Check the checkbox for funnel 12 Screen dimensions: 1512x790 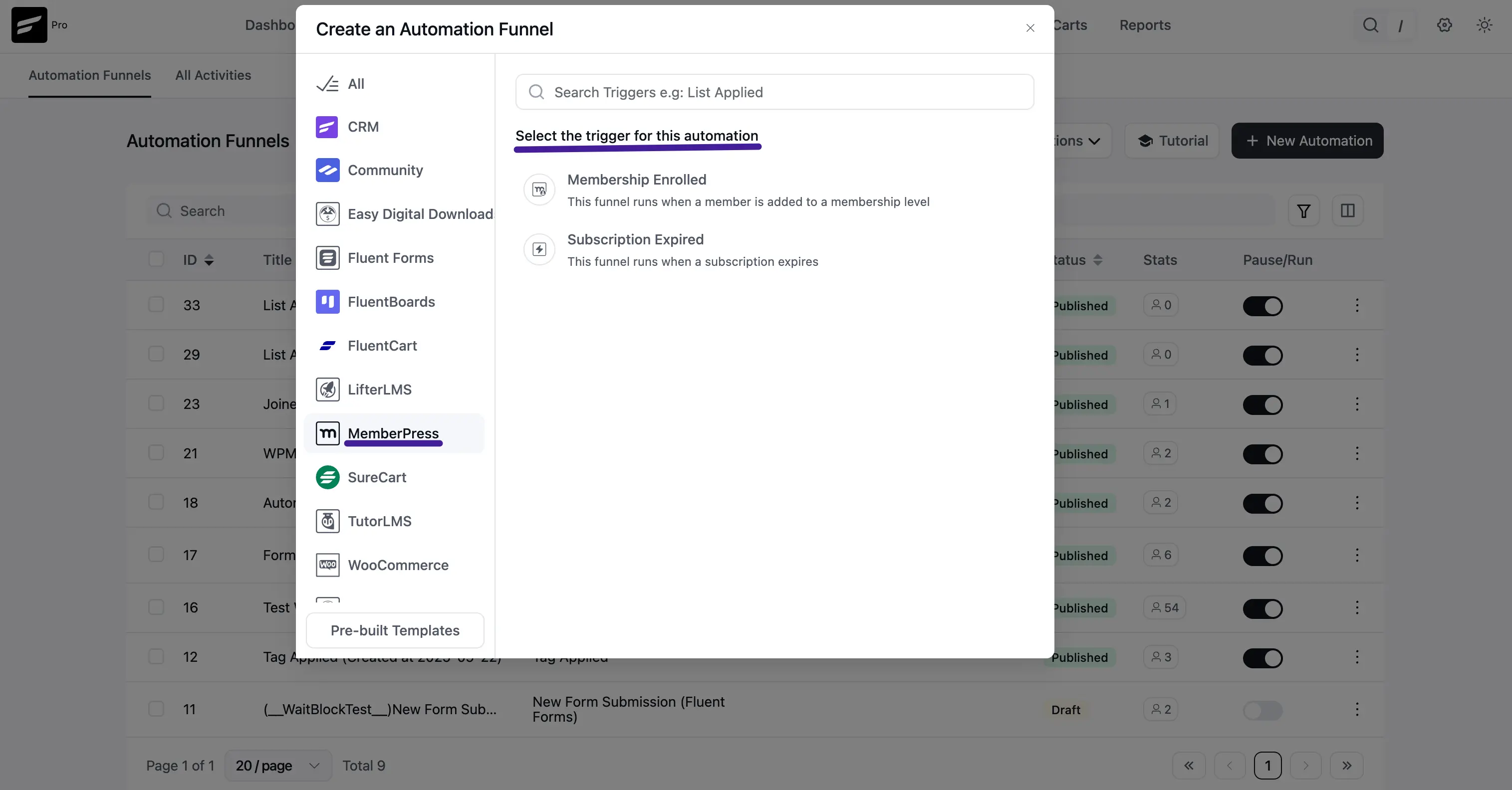click(156, 656)
